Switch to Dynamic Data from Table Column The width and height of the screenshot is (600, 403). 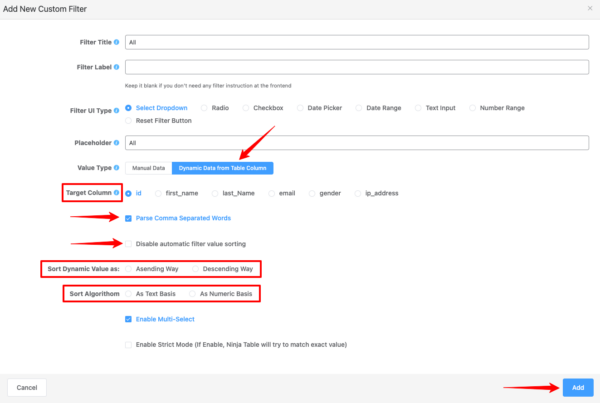click(222, 168)
